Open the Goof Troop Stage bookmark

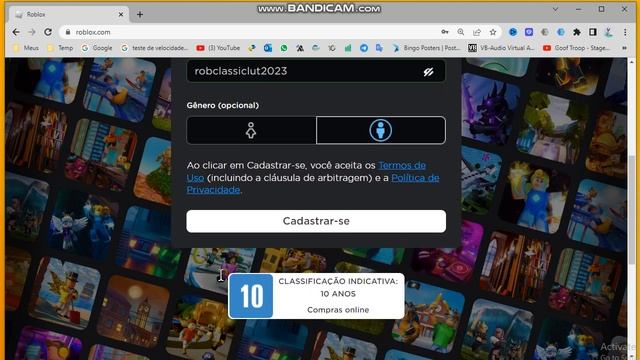pyautogui.click(x=576, y=48)
